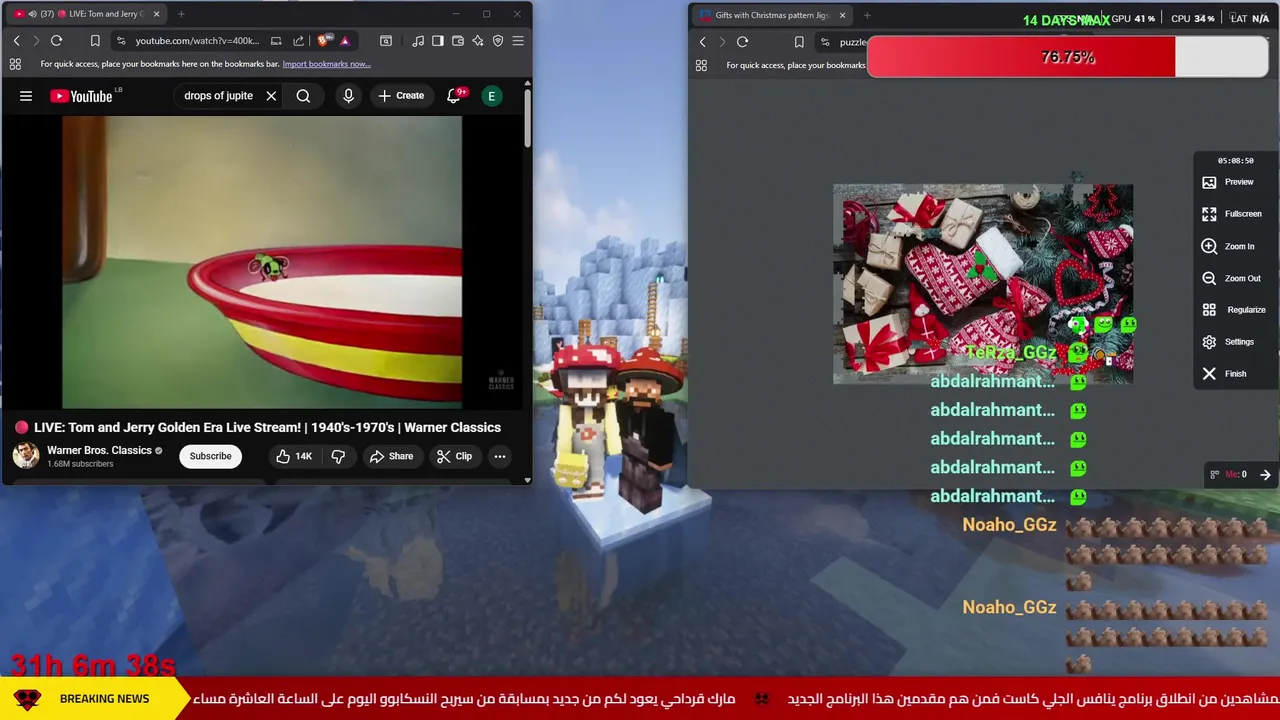Click the arrow at puzzle bottom right
The image size is (1280, 720).
click(x=1265, y=475)
